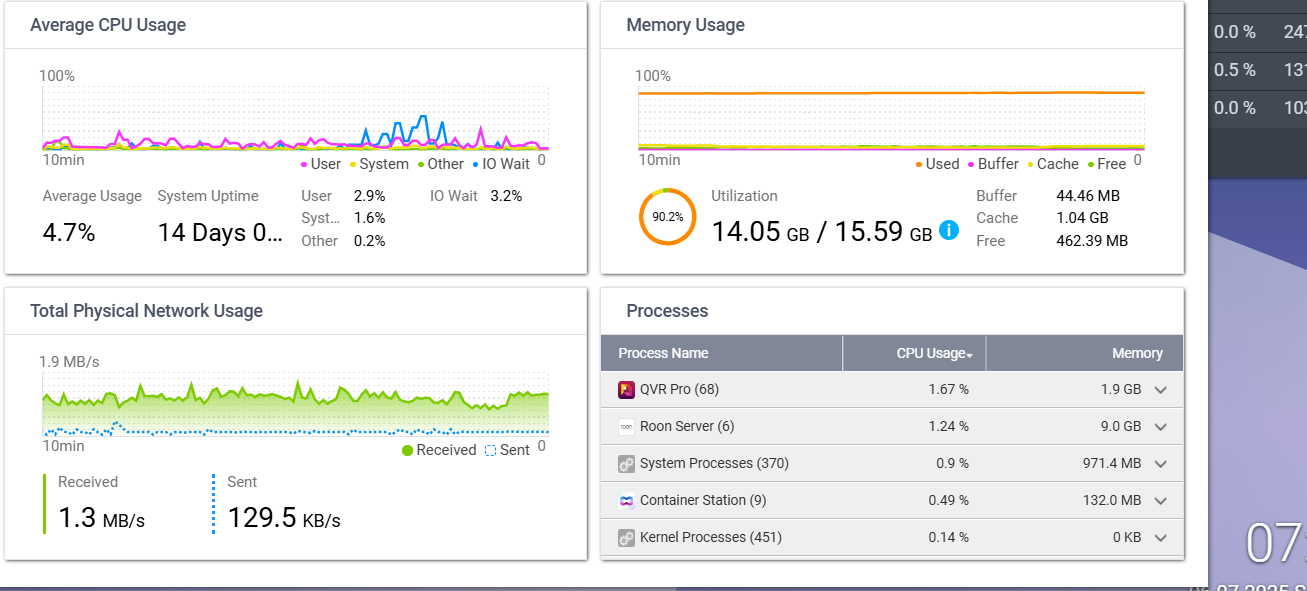The width and height of the screenshot is (1307, 591).
Task: Toggle the Received series in network legend
Action: (439, 450)
